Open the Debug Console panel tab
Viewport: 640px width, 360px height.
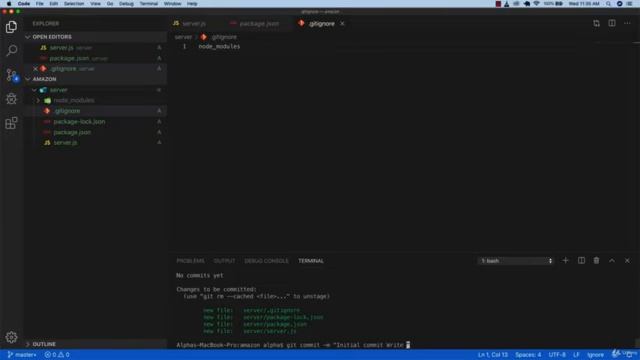click(267, 261)
